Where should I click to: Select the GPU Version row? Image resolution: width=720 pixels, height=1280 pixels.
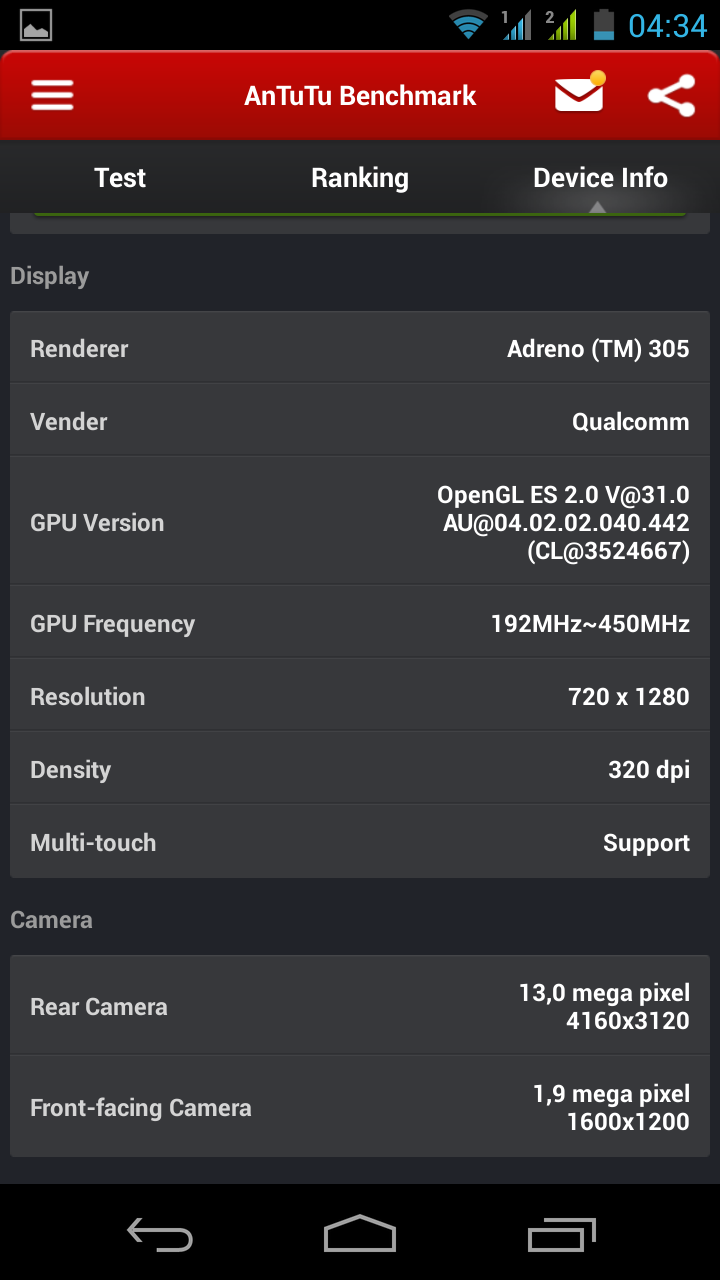[x=360, y=522]
